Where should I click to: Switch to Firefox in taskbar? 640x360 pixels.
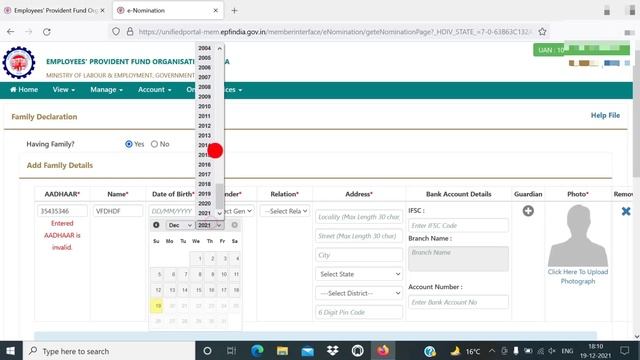point(383,351)
